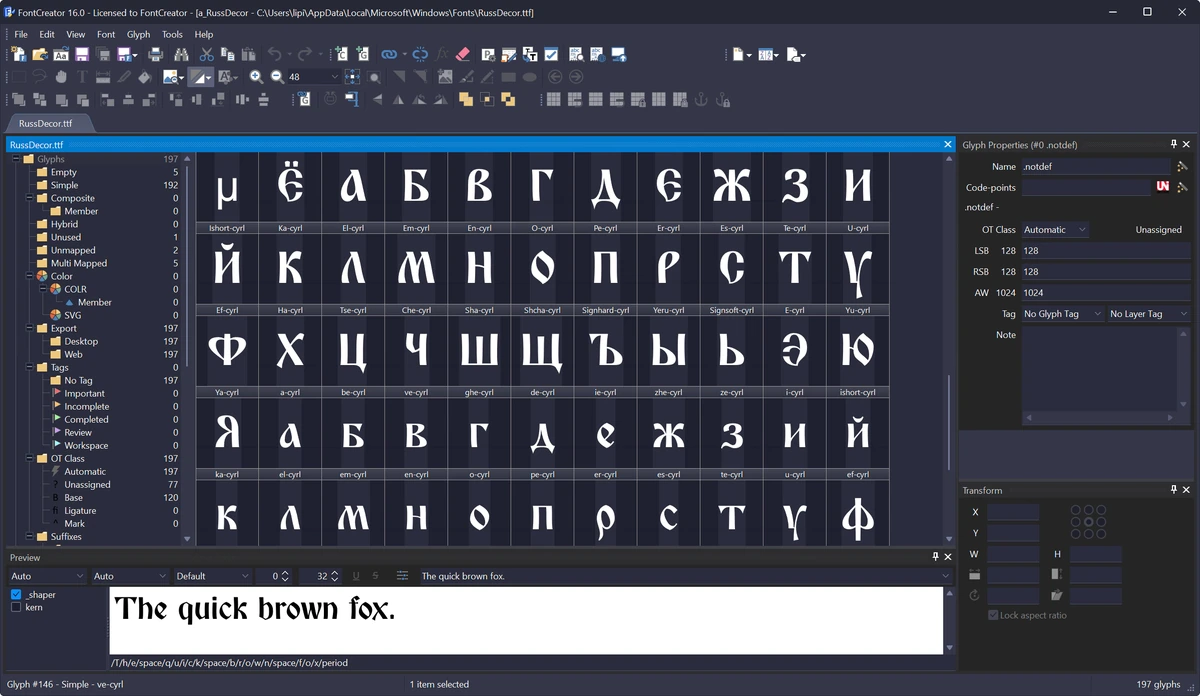The height and width of the screenshot is (696, 1200).
Task: Select the Multi Mapped tree item
Action: point(79,263)
